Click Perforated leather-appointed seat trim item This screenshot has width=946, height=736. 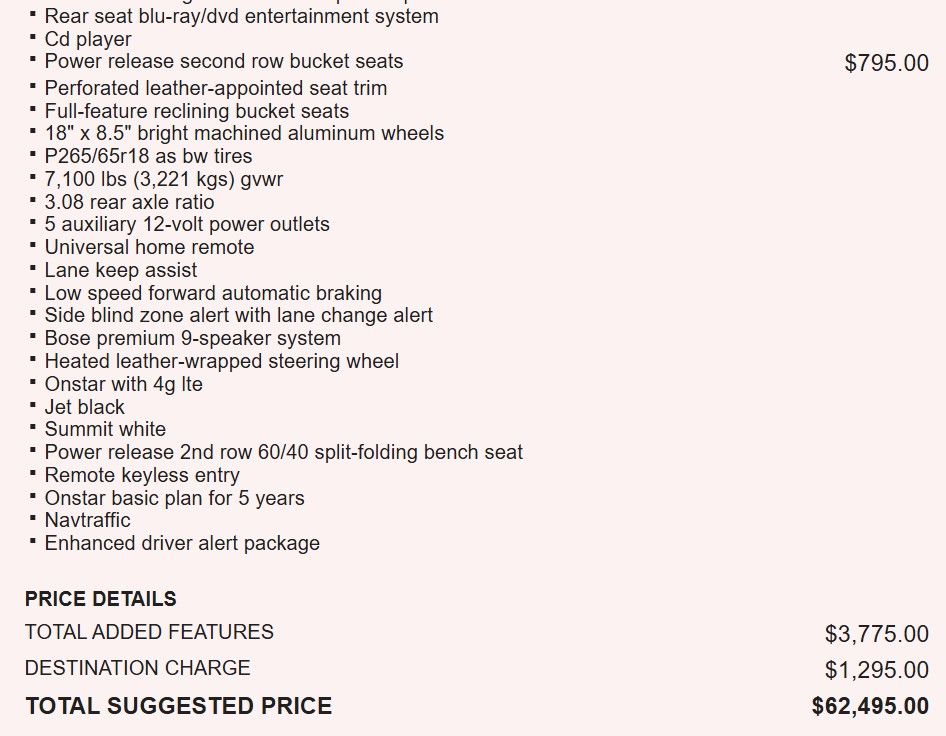tap(215, 88)
